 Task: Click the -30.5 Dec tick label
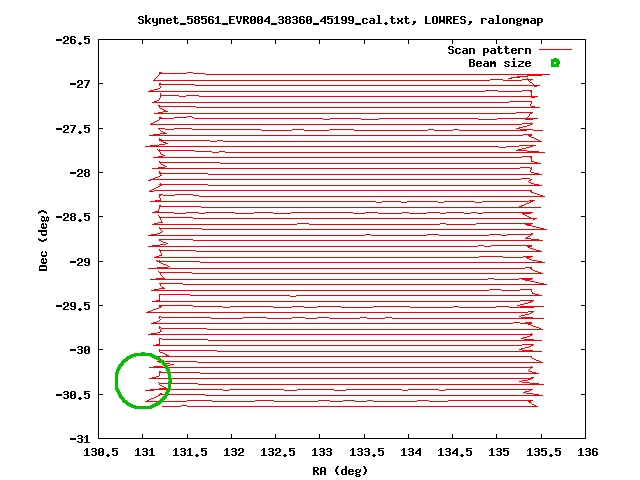(x=73, y=395)
